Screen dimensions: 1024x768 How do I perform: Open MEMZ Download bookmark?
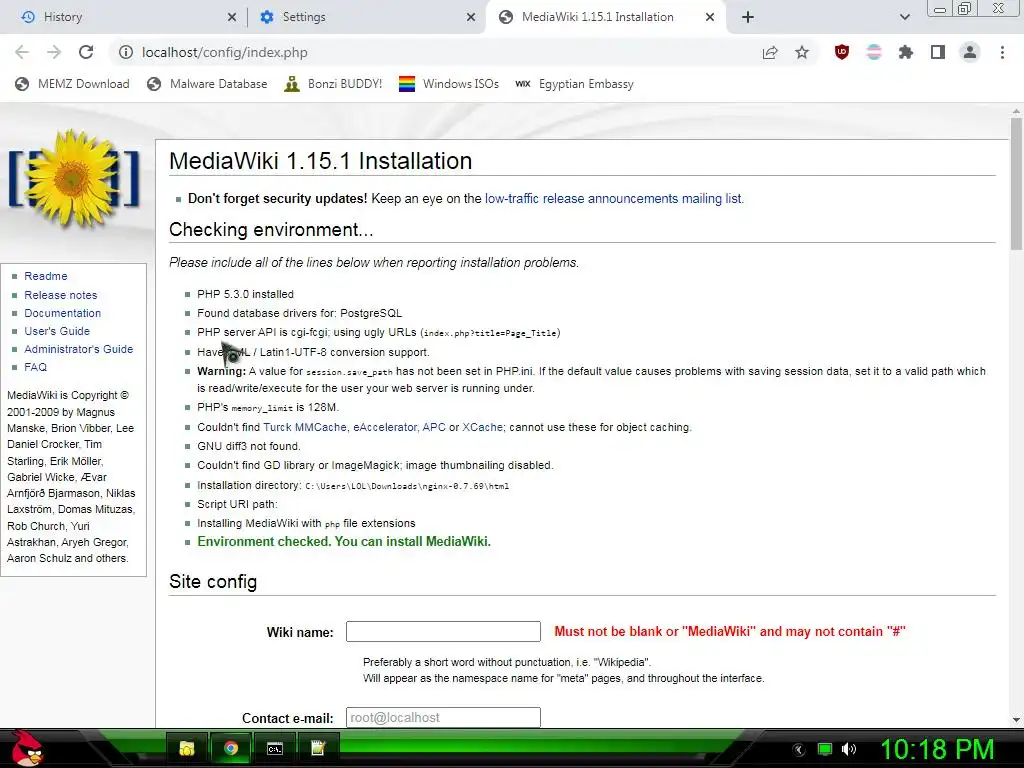72,84
